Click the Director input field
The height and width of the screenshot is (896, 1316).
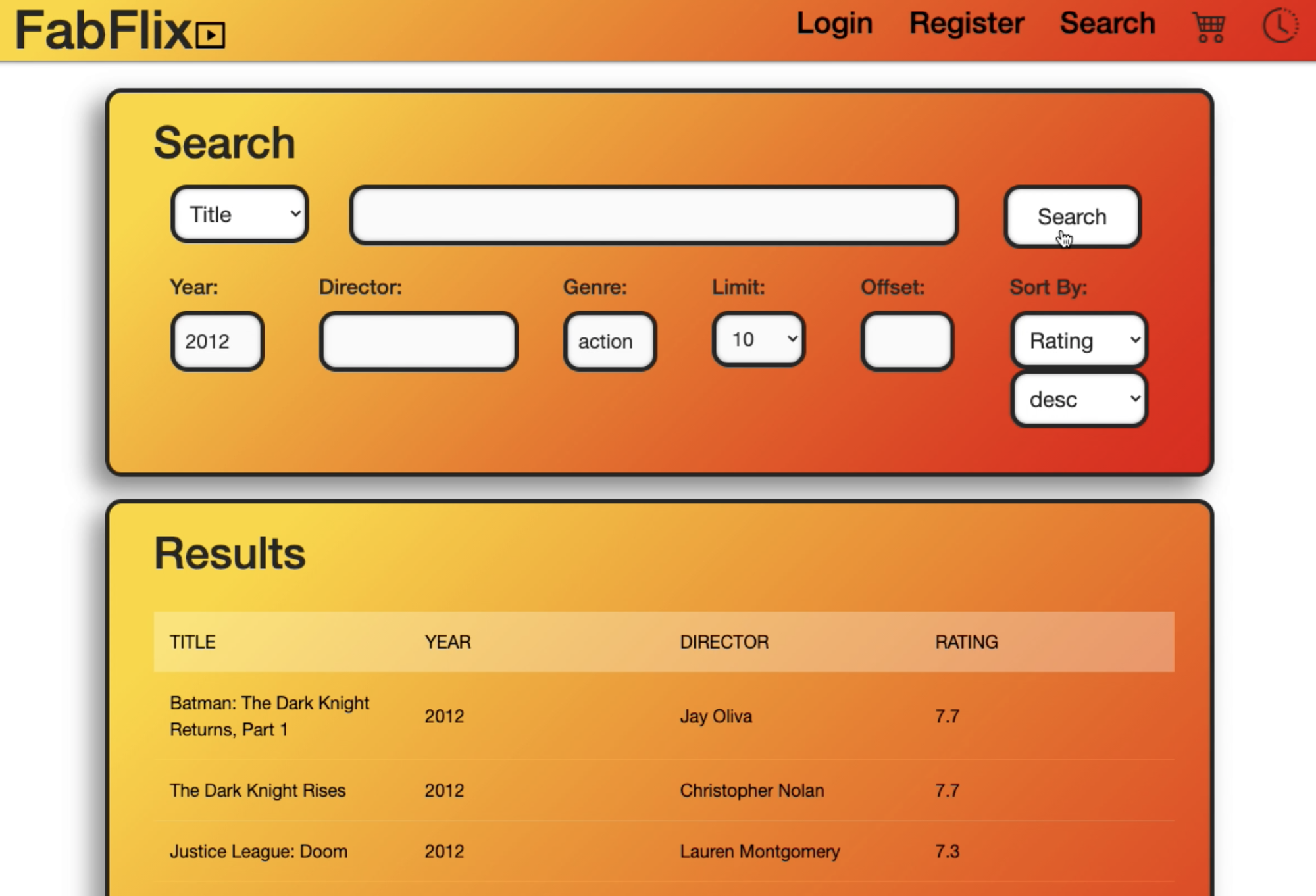418,341
